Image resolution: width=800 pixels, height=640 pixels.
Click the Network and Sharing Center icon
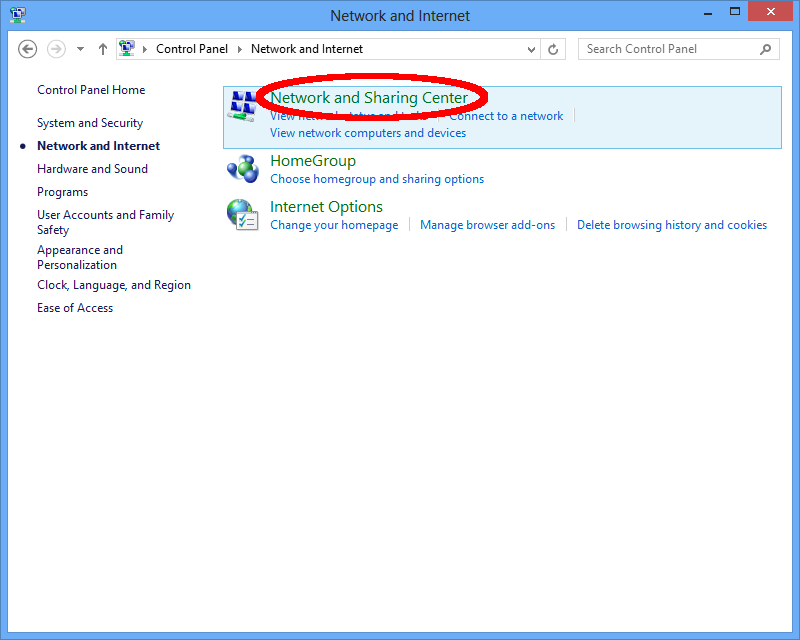242,106
